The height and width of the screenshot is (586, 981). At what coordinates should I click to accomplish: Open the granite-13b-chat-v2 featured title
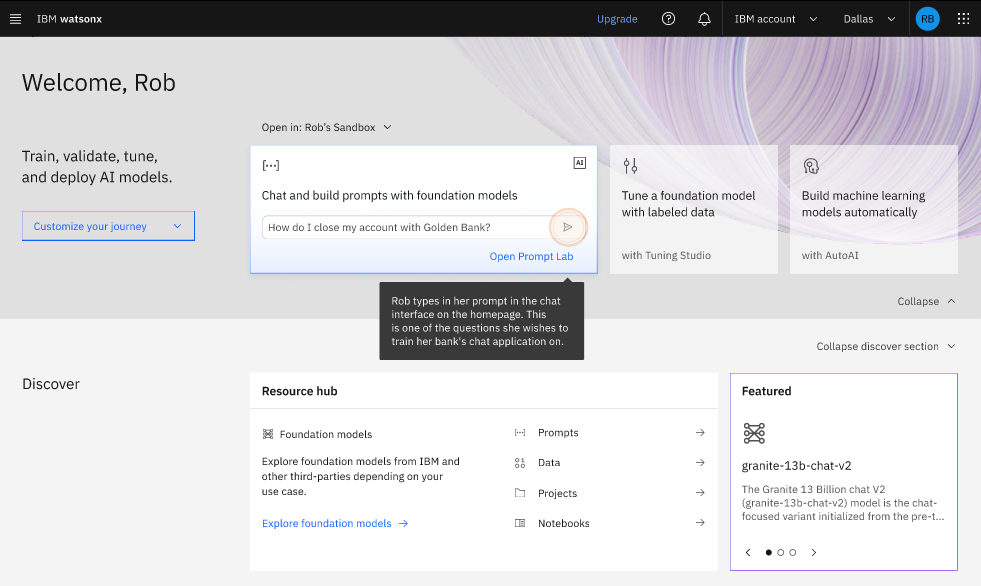tap(796, 466)
